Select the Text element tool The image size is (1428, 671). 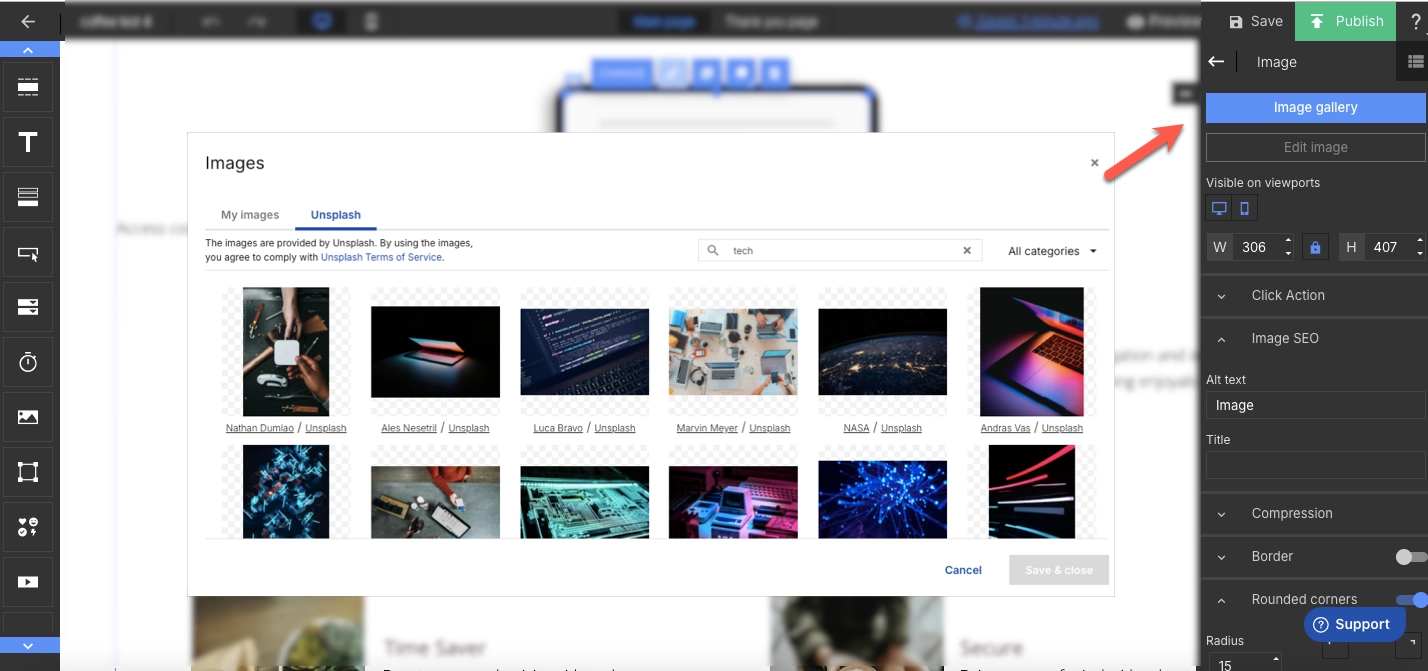click(27, 141)
